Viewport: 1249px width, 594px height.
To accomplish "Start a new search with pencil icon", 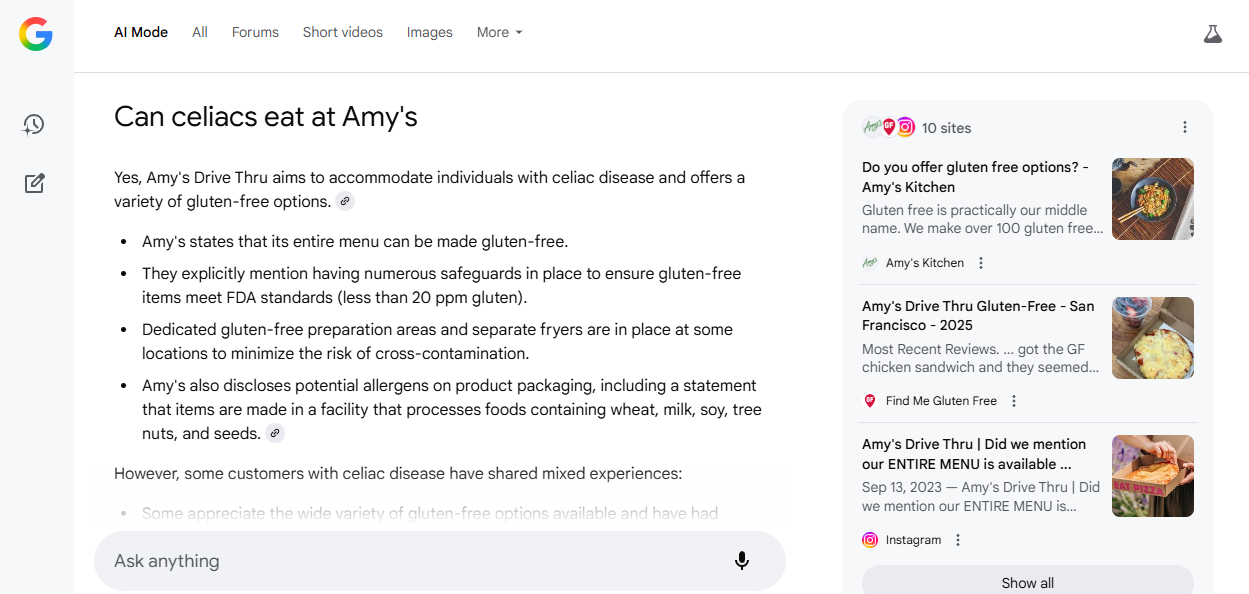I will pos(34,184).
